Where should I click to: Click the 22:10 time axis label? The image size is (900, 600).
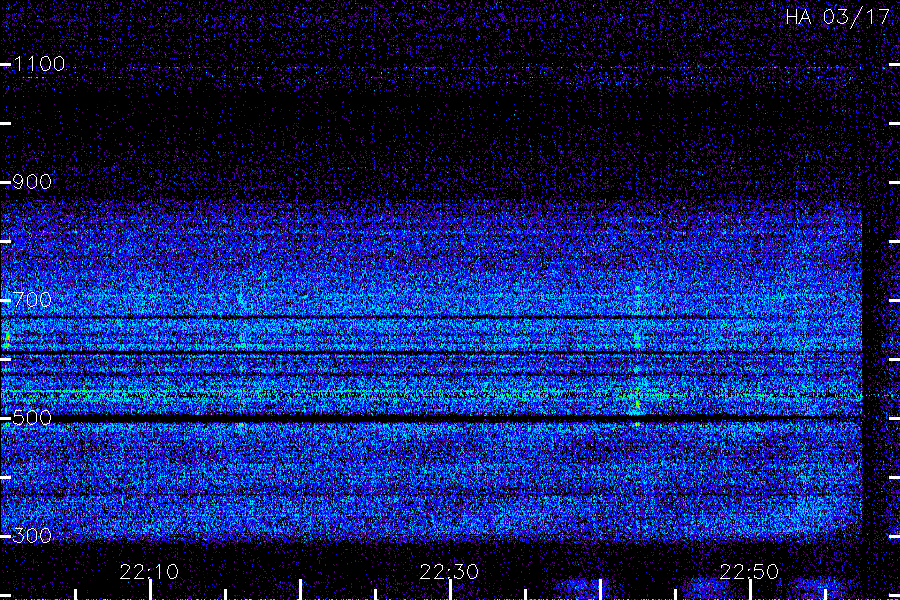pyautogui.click(x=149, y=572)
